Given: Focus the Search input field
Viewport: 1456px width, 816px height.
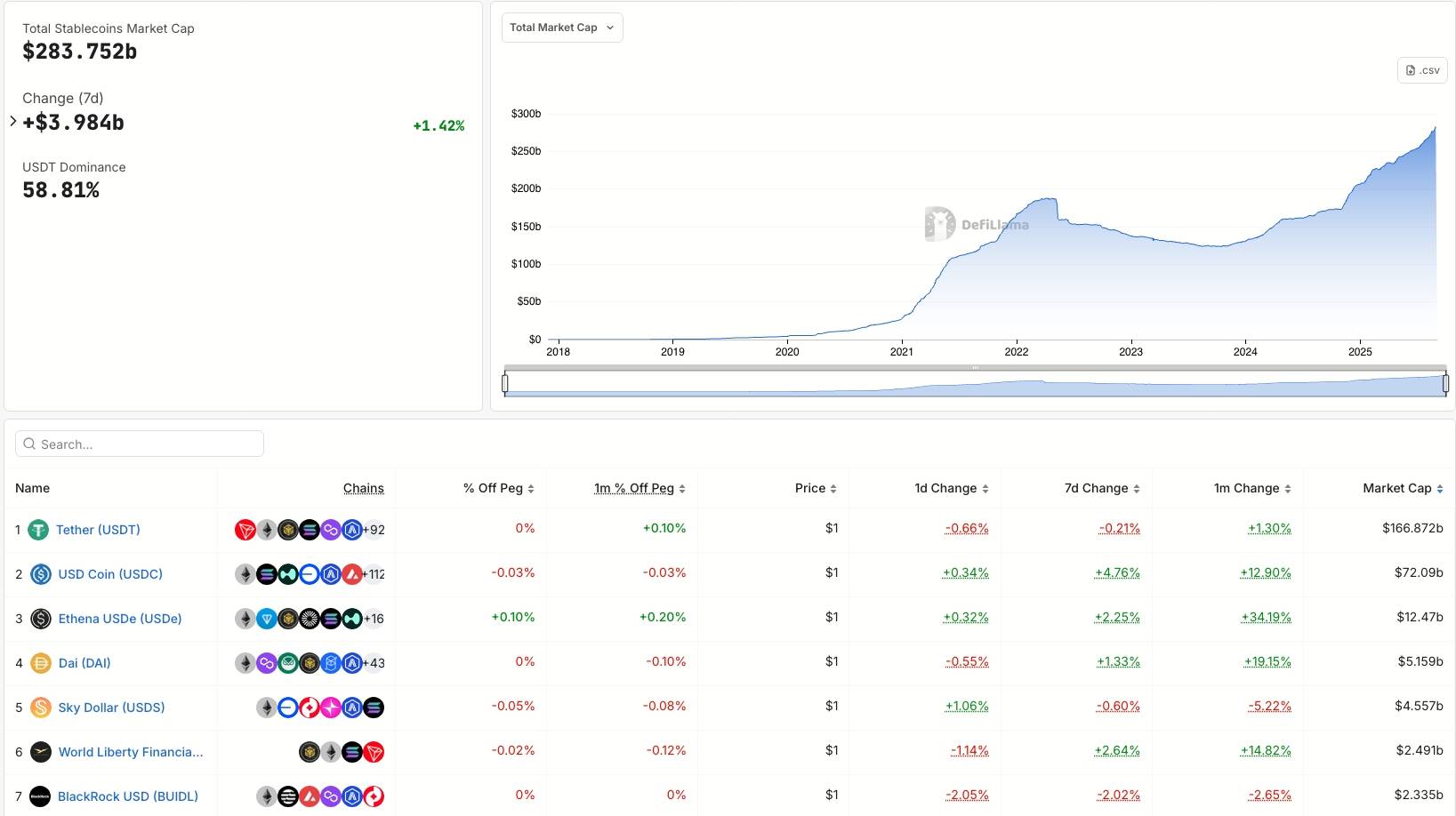Looking at the screenshot, I should point(140,444).
